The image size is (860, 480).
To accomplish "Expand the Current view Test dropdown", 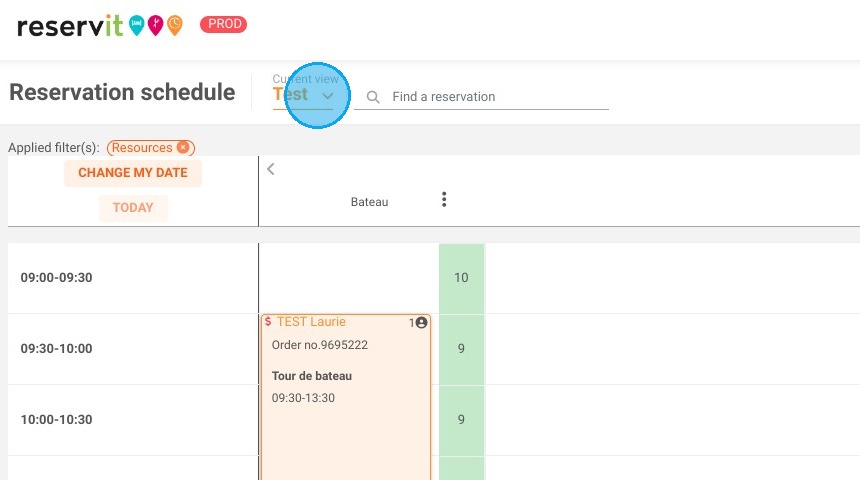I will pyautogui.click(x=303, y=94).
